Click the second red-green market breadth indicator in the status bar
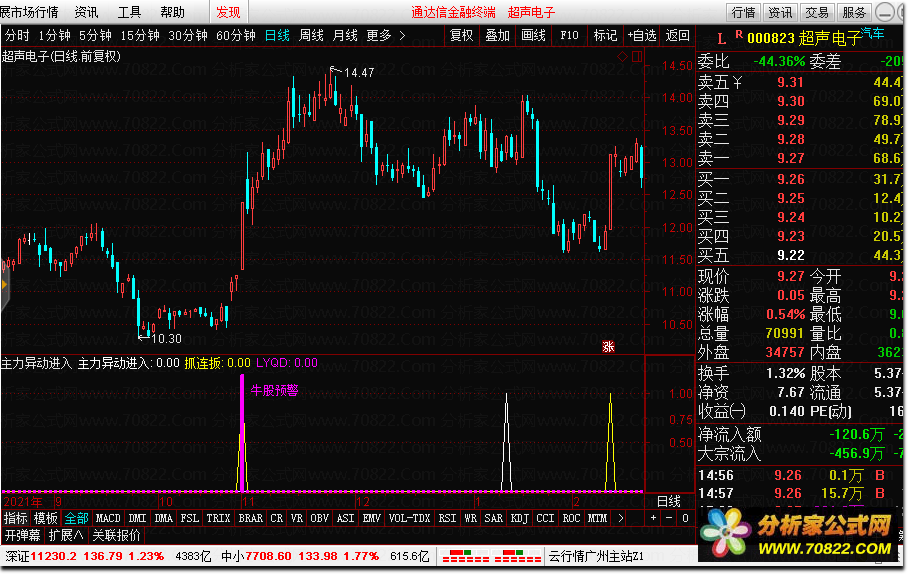 point(518,557)
